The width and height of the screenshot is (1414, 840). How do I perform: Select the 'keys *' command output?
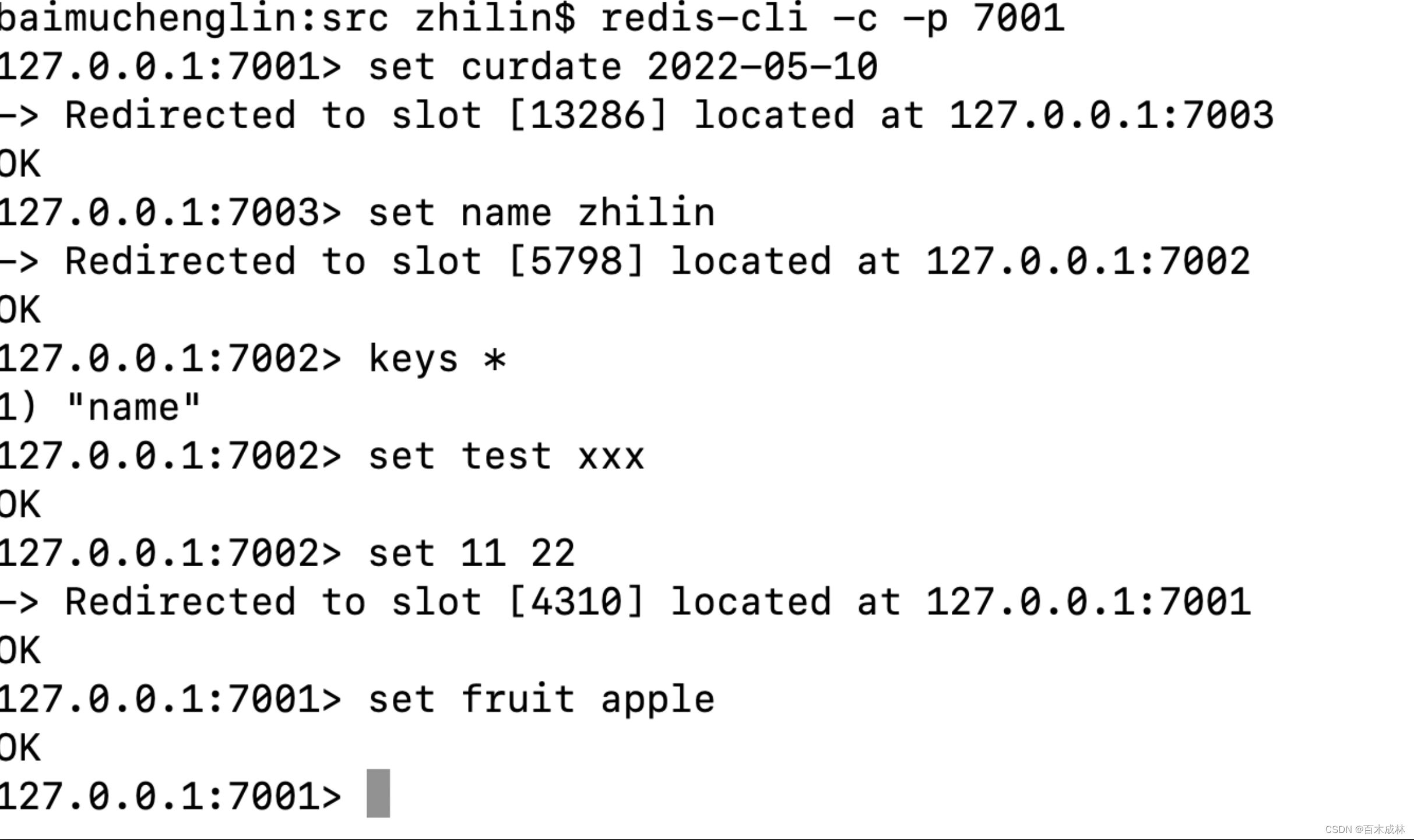click(x=101, y=406)
